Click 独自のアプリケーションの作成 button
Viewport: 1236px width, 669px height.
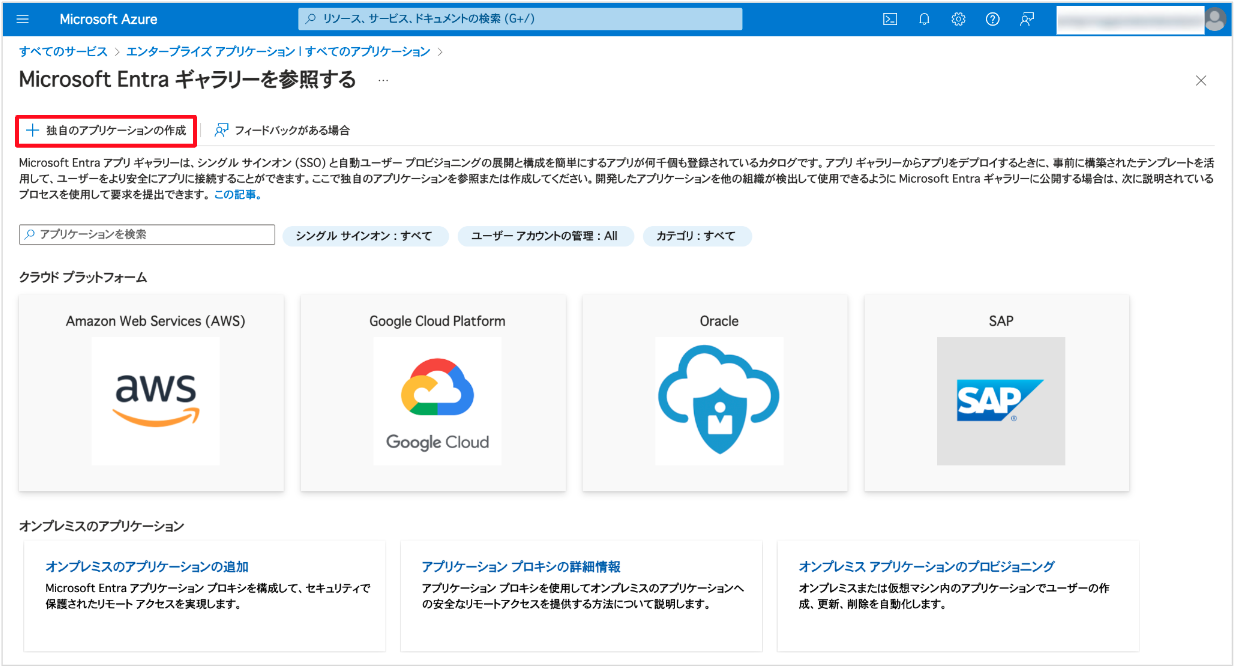click(x=106, y=130)
